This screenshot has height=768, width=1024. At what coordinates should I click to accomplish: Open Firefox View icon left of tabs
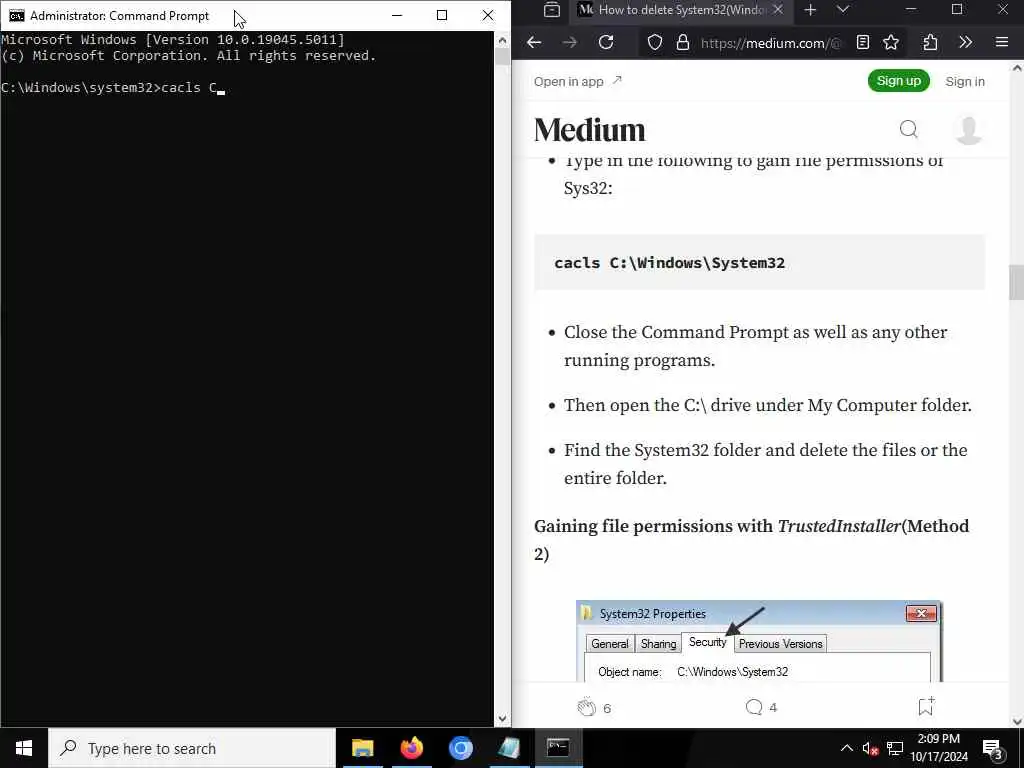tap(552, 10)
